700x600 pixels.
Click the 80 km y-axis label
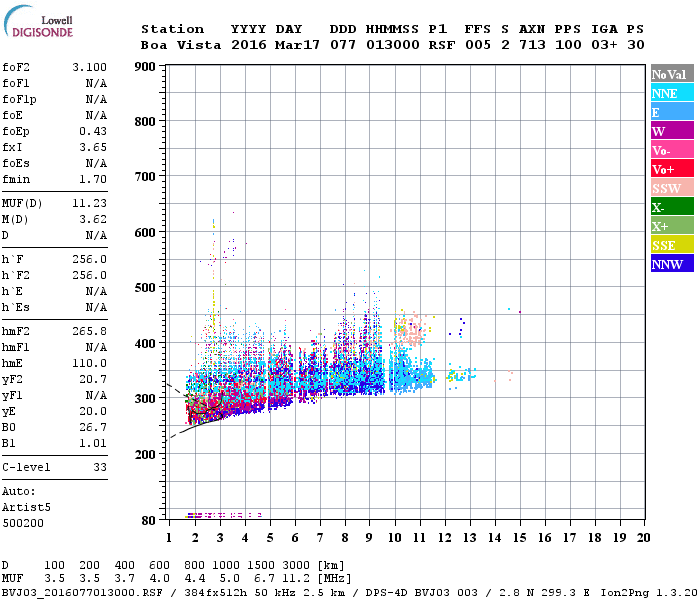(148, 521)
